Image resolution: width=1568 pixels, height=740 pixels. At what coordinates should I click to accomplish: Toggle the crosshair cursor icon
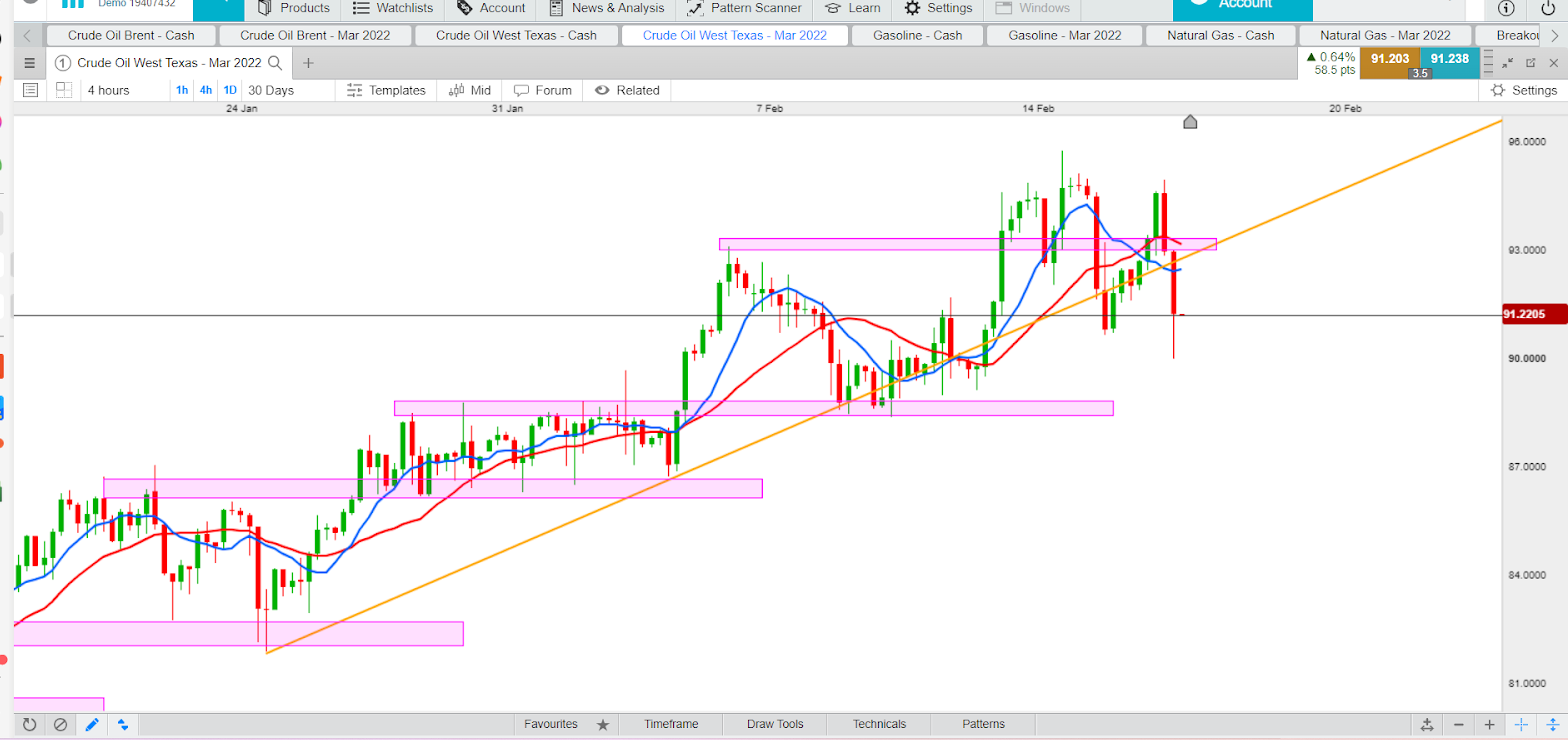pyautogui.click(x=1521, y=725)
